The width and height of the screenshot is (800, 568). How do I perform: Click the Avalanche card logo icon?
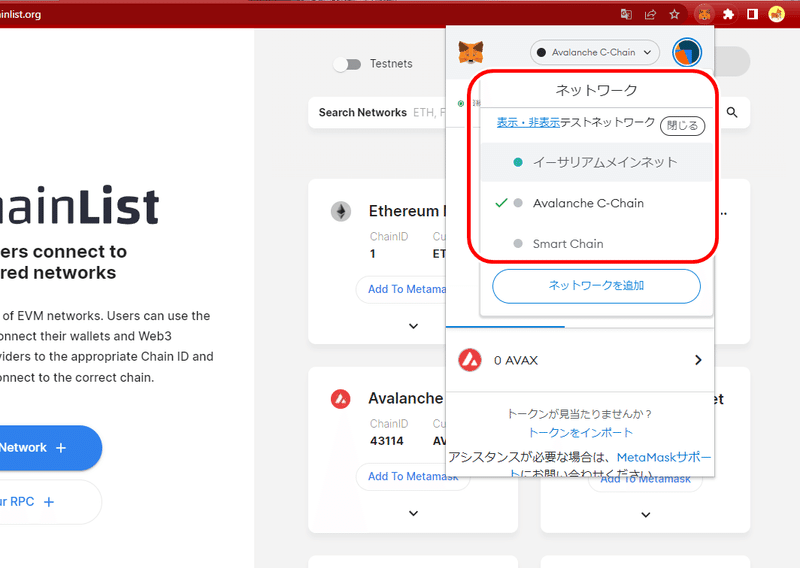[340, 399]
